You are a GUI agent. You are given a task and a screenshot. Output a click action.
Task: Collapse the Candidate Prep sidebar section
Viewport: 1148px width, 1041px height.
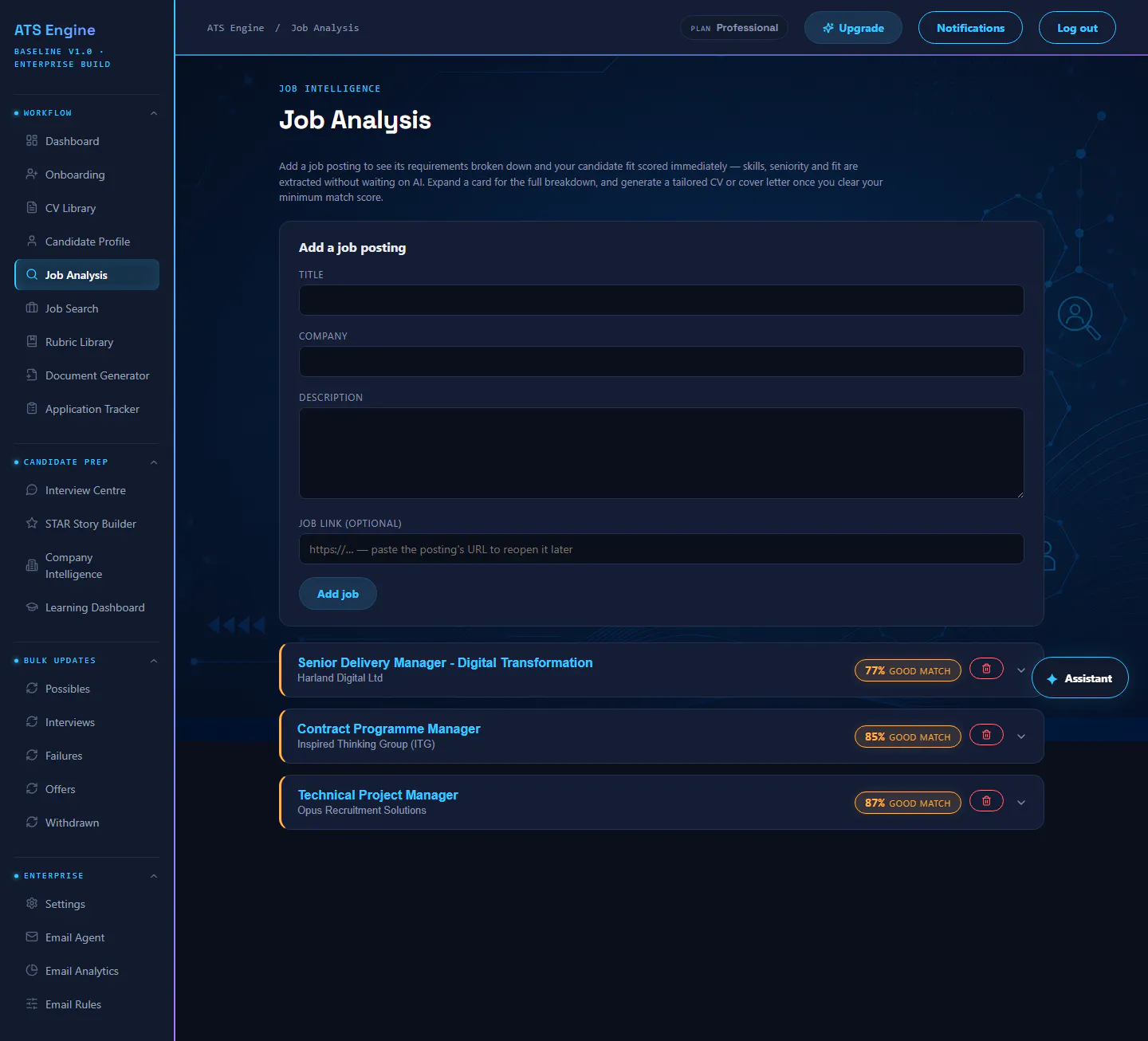click(x=154, y=462)
